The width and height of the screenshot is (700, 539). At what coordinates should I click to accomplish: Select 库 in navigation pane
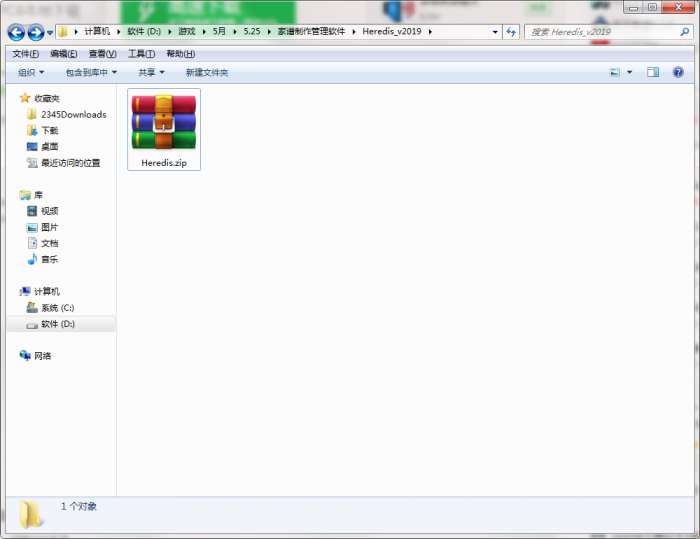pos(38,195)
